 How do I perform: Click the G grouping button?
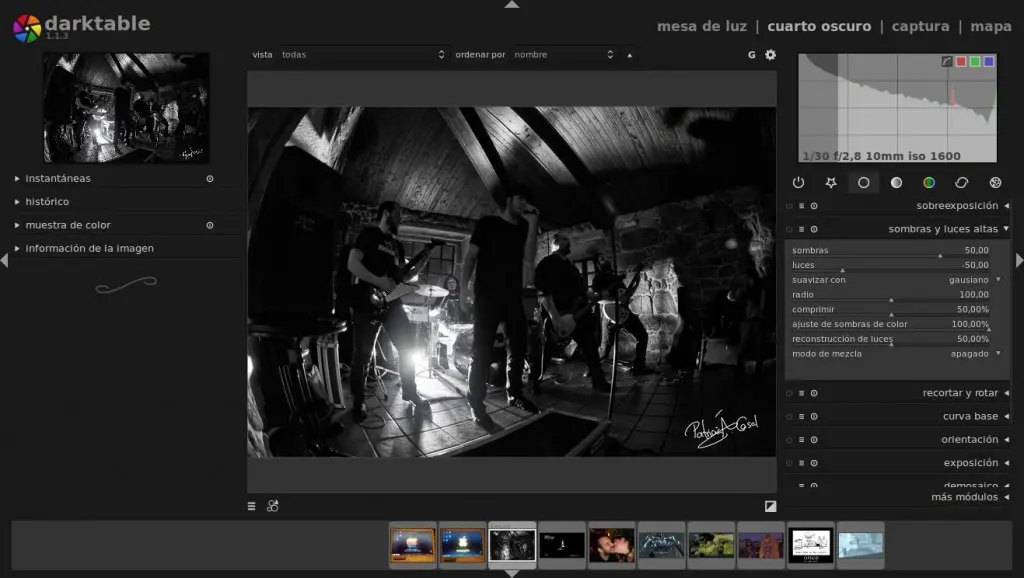click(752, 55)
